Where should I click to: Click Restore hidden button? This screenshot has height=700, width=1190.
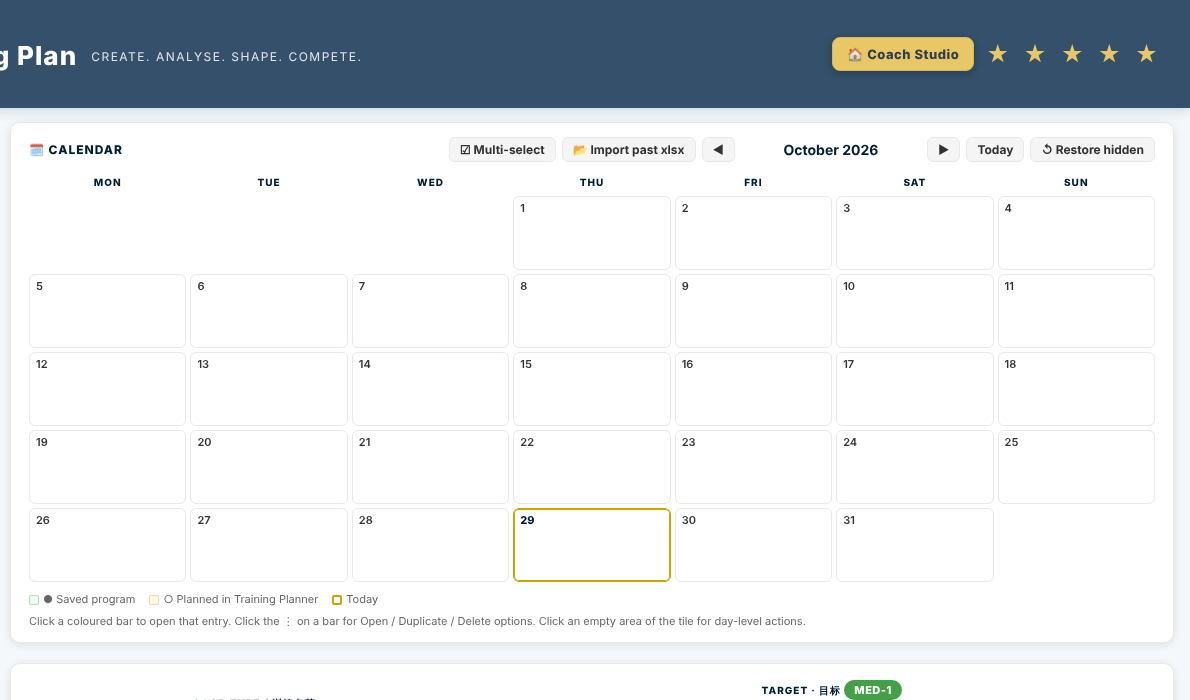click(x=1092, y=150)
